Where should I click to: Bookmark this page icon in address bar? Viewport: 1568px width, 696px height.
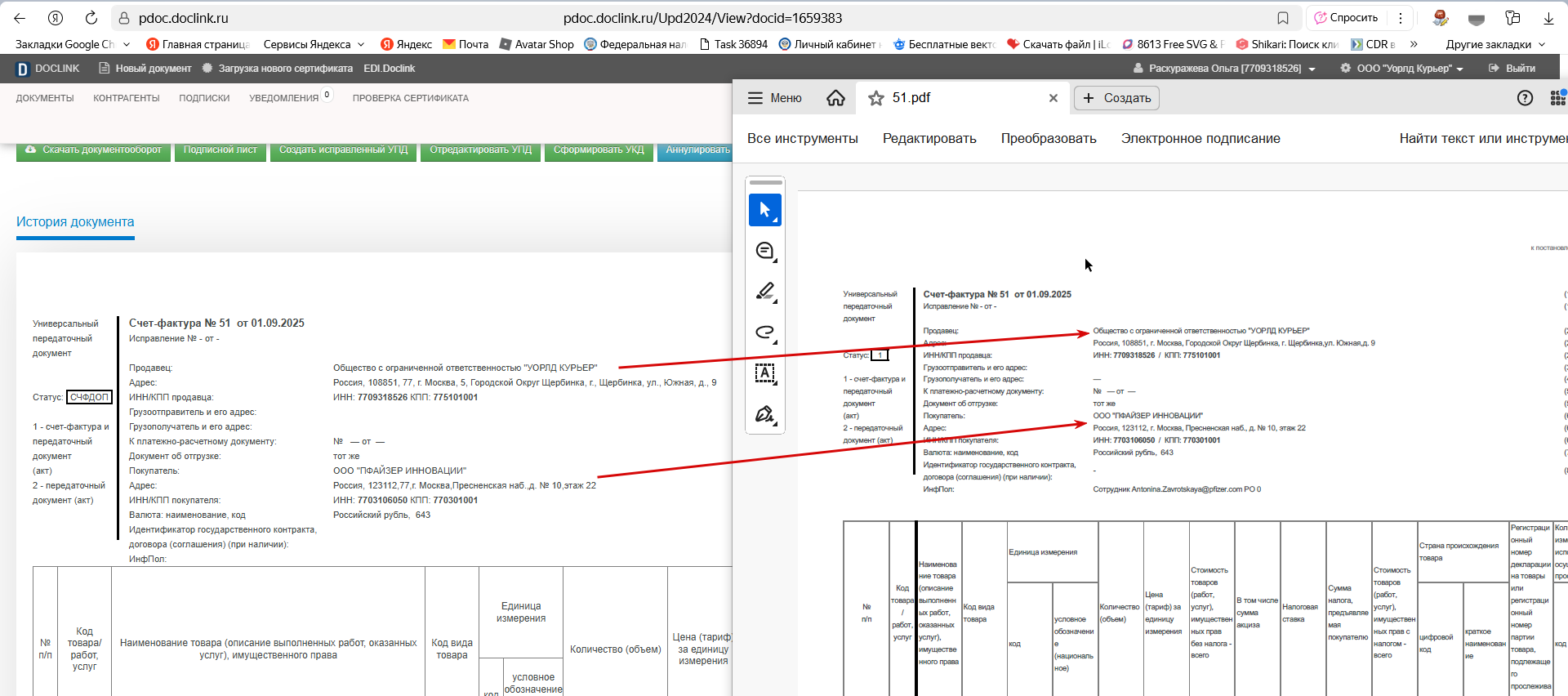[x=1283, y=18]
